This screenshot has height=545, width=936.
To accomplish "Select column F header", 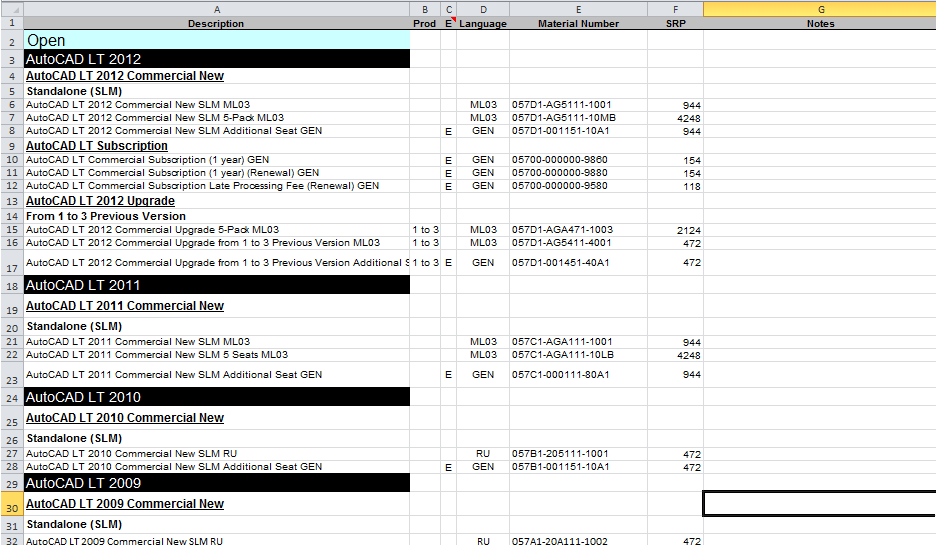I will 675,9.
